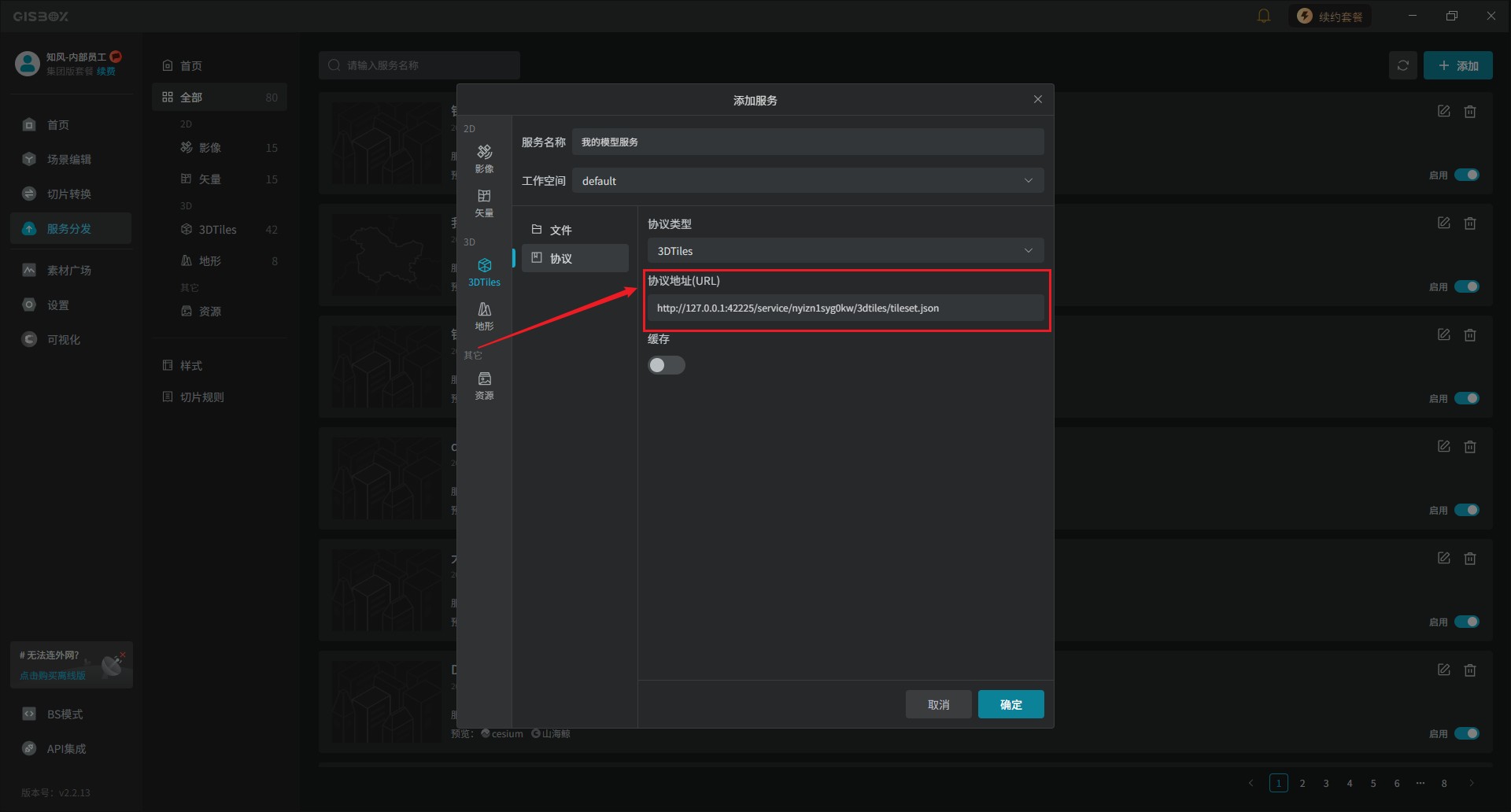Click the 续约套餐 renew plan button
Image resolution: width=1511 pixels, height=812 pixels.
(x=1329, y=16)
